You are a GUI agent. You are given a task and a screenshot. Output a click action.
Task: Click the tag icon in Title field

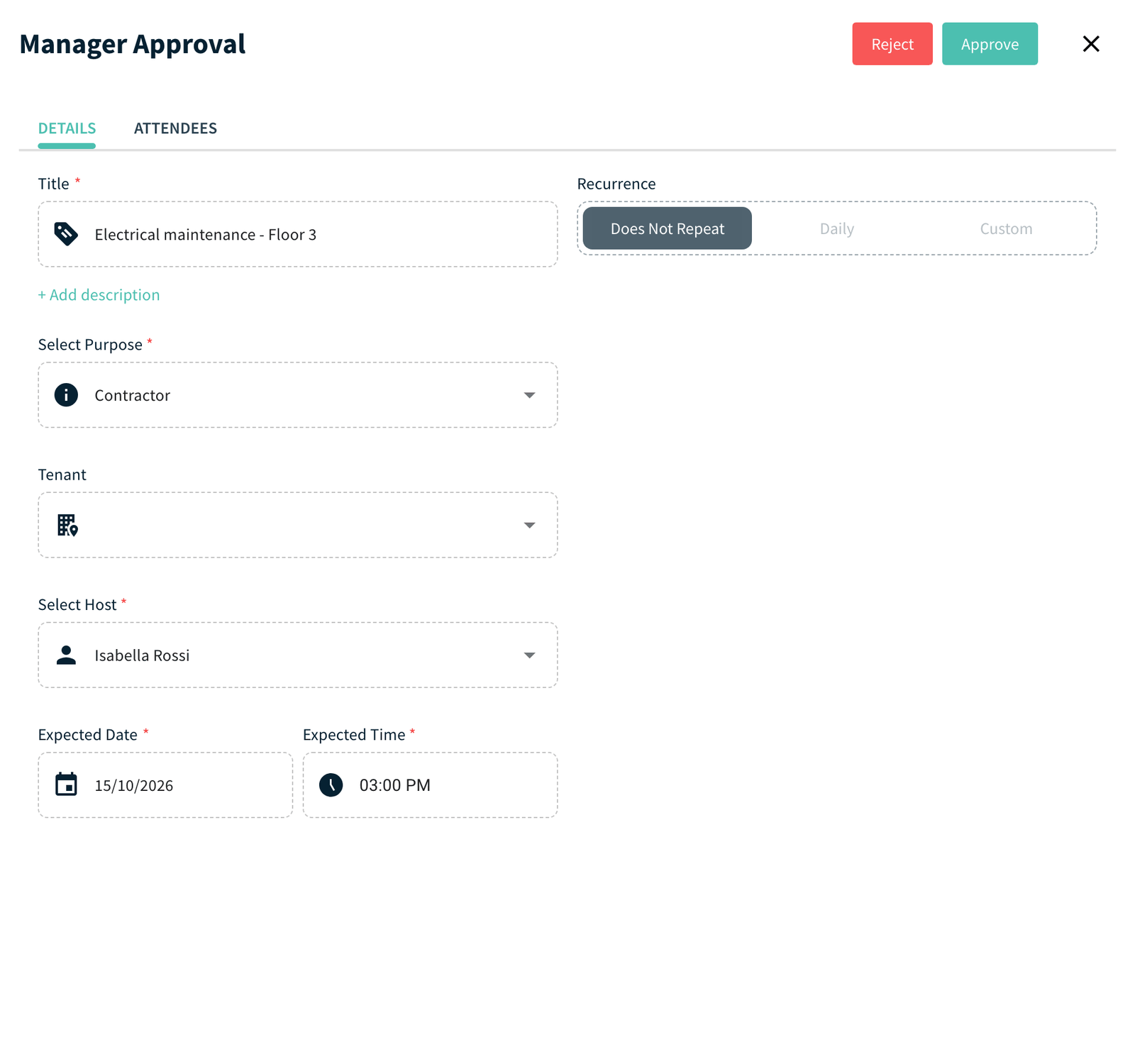(x=66, y=234)
